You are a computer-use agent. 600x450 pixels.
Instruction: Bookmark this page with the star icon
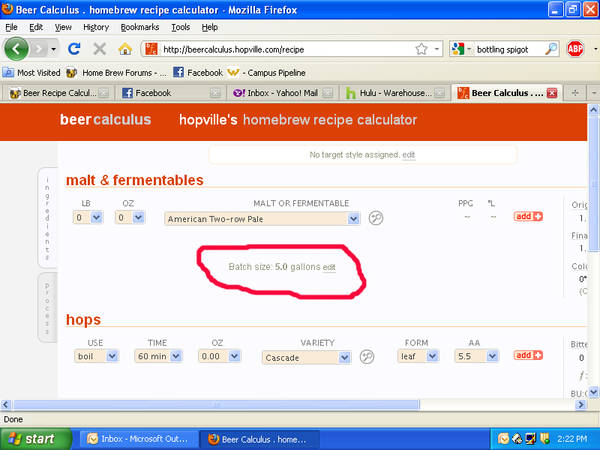coord(421,49)
